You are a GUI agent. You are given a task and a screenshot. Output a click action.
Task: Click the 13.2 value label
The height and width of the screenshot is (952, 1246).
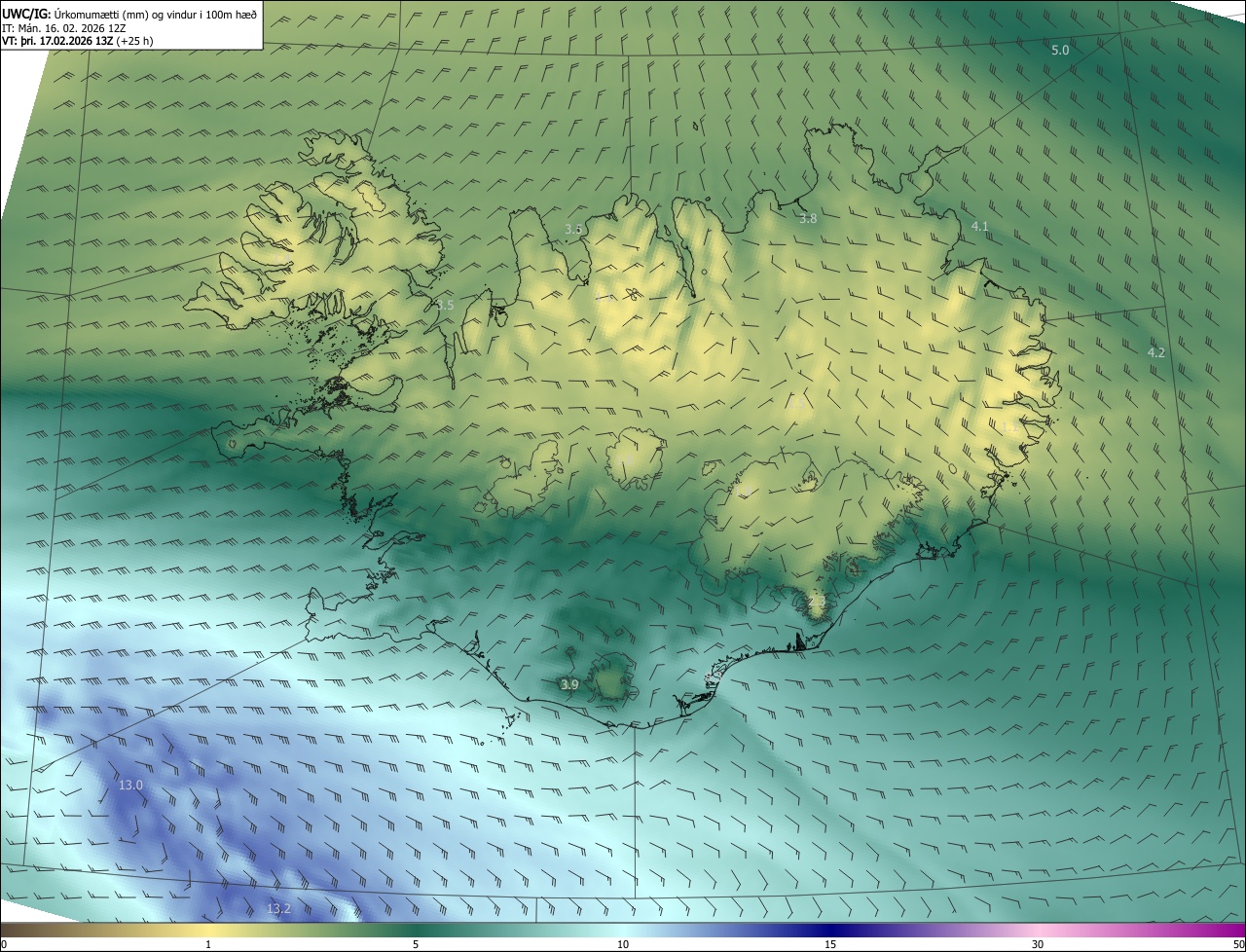tap(278, 909)
